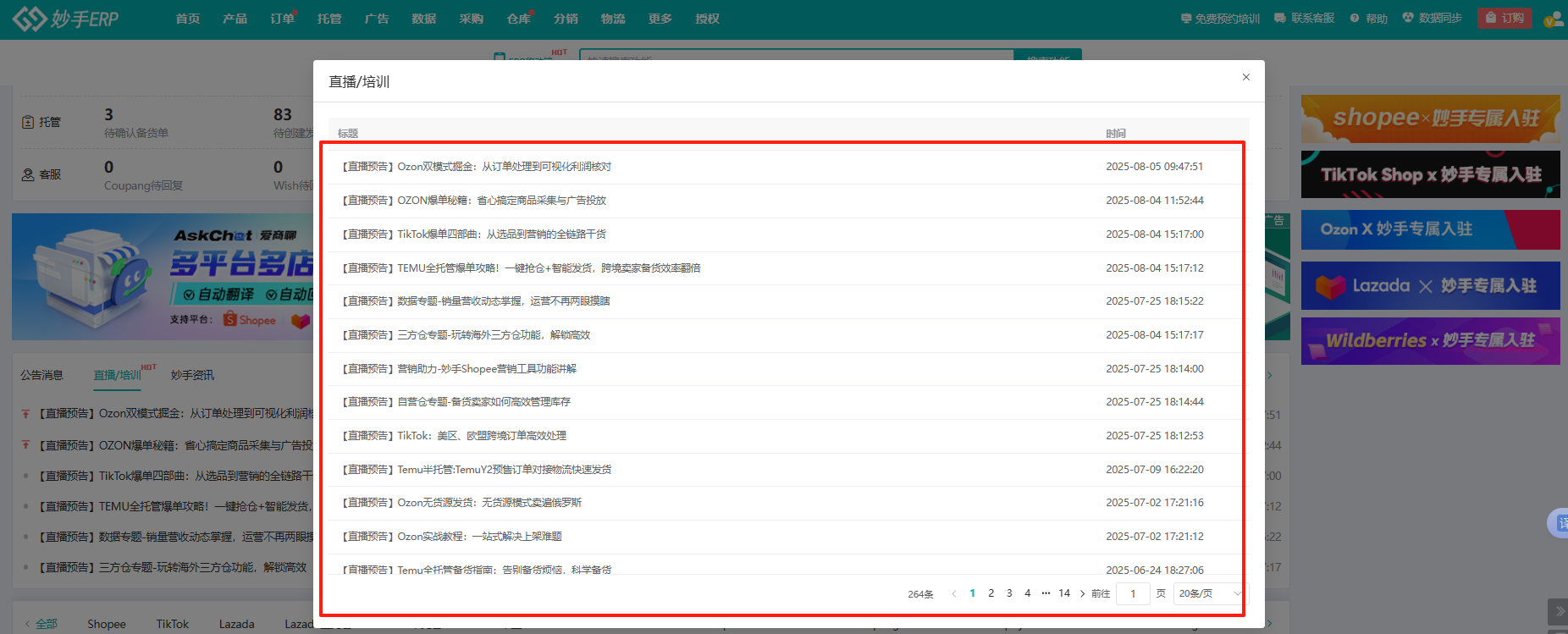Image resolution: width=1568 pixels, height=634 pixels.
Task: Open the user account avatar icon
Action: (1553, 19)
